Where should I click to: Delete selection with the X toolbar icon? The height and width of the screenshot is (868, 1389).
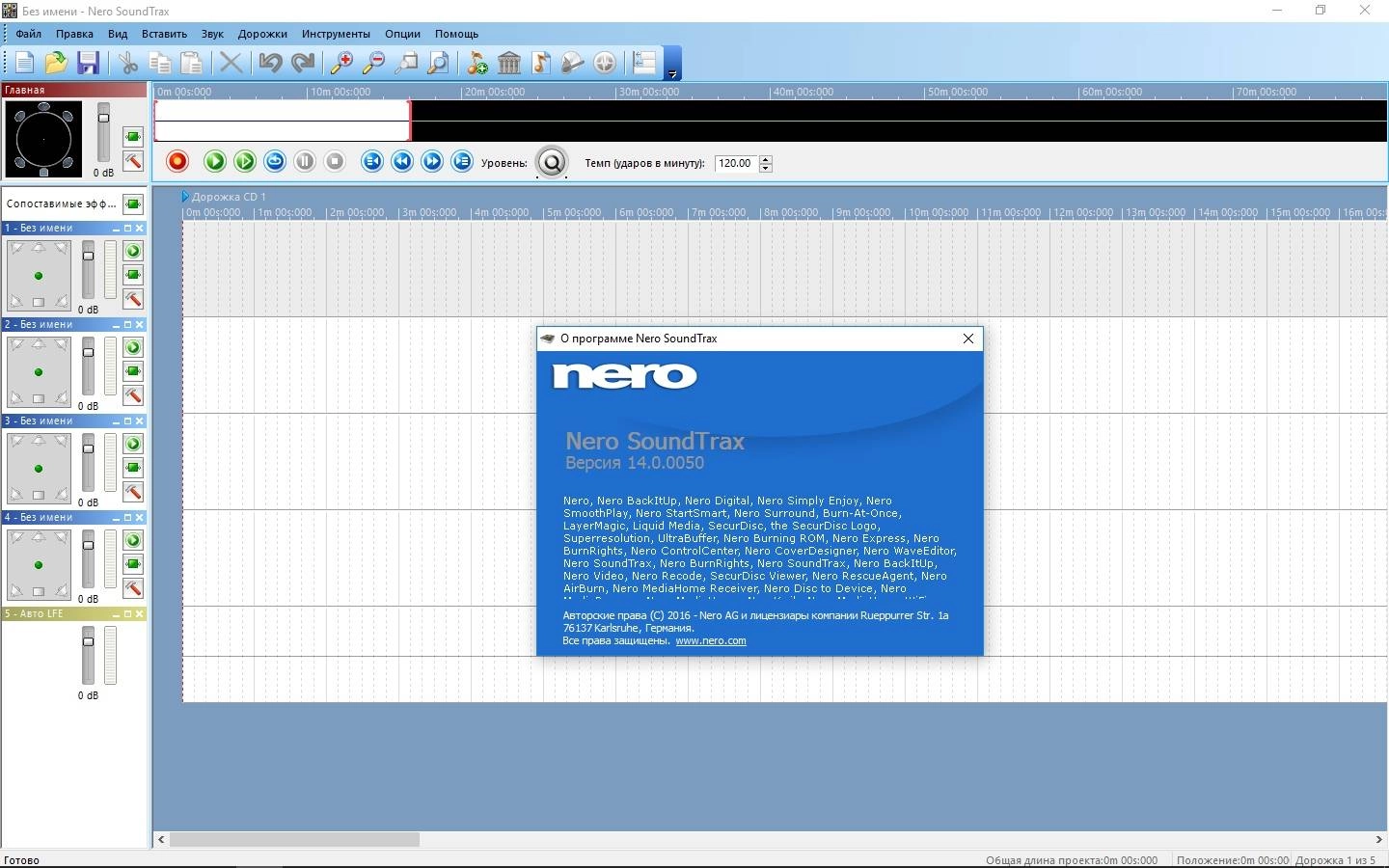pos(231,64)
